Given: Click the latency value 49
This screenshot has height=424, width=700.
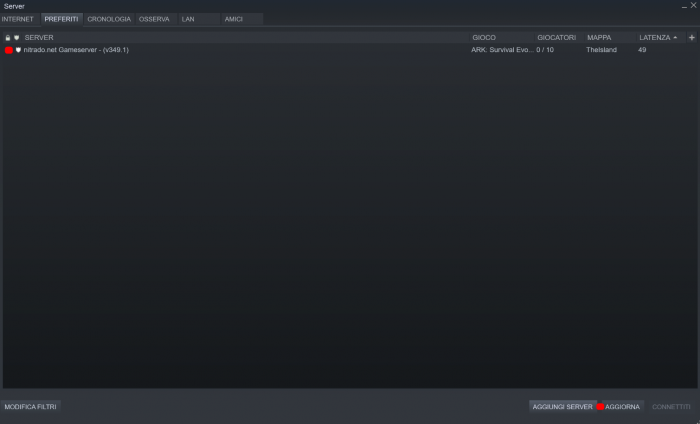Looking at the screenshot, I should pyautogui.click(x=642, y=50).
